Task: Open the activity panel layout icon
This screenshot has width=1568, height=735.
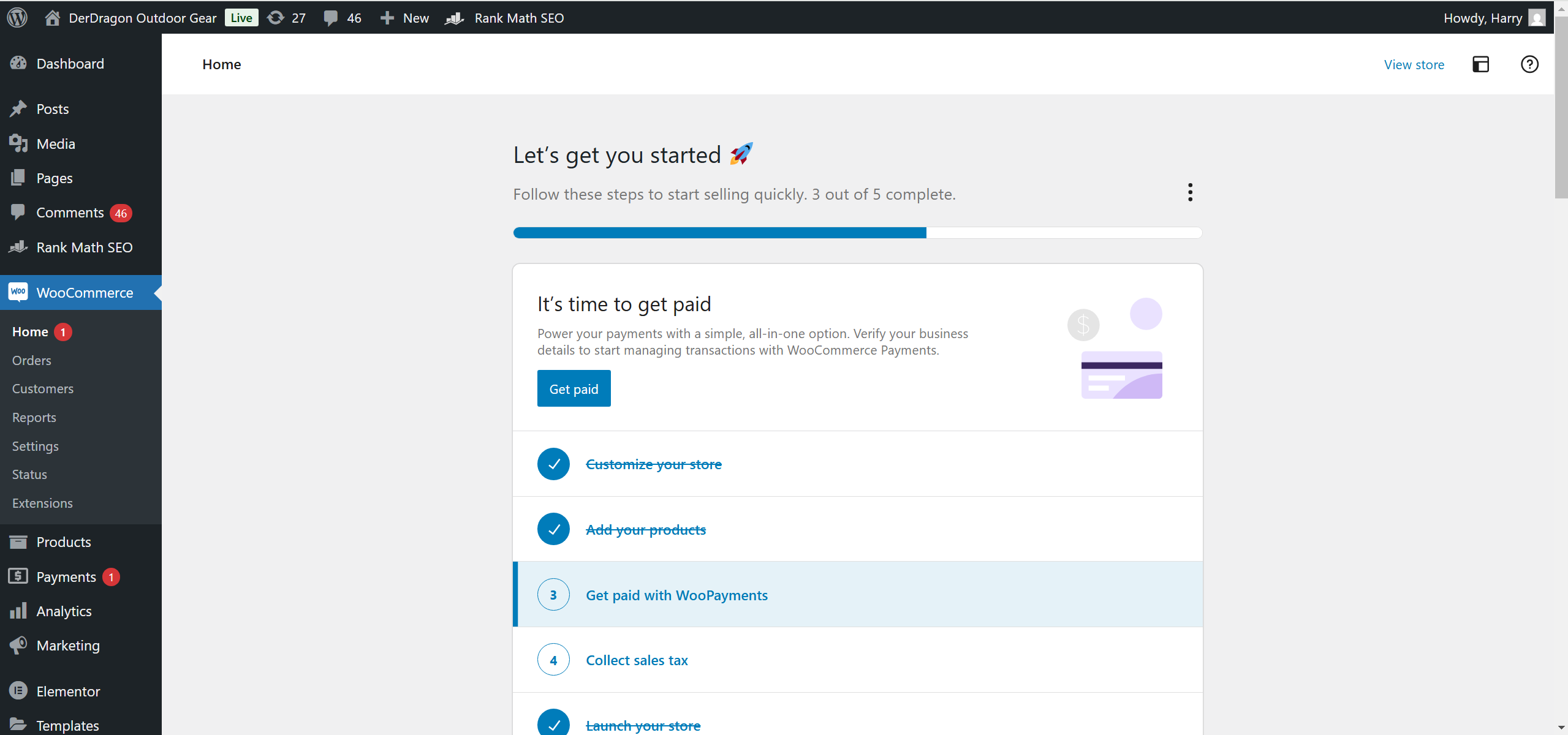Action: 1480,64
